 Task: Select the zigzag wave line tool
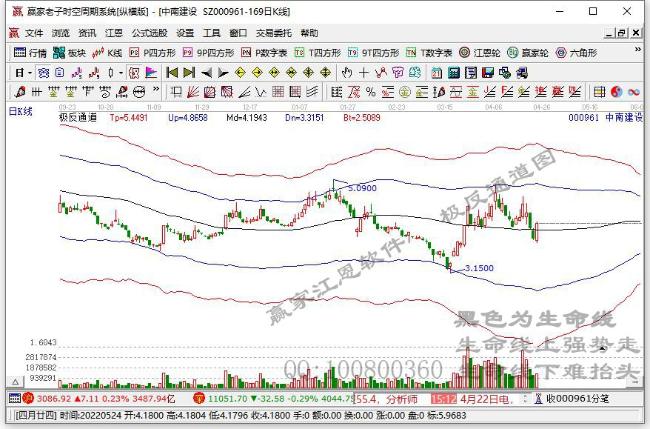[x=261, y=92]
